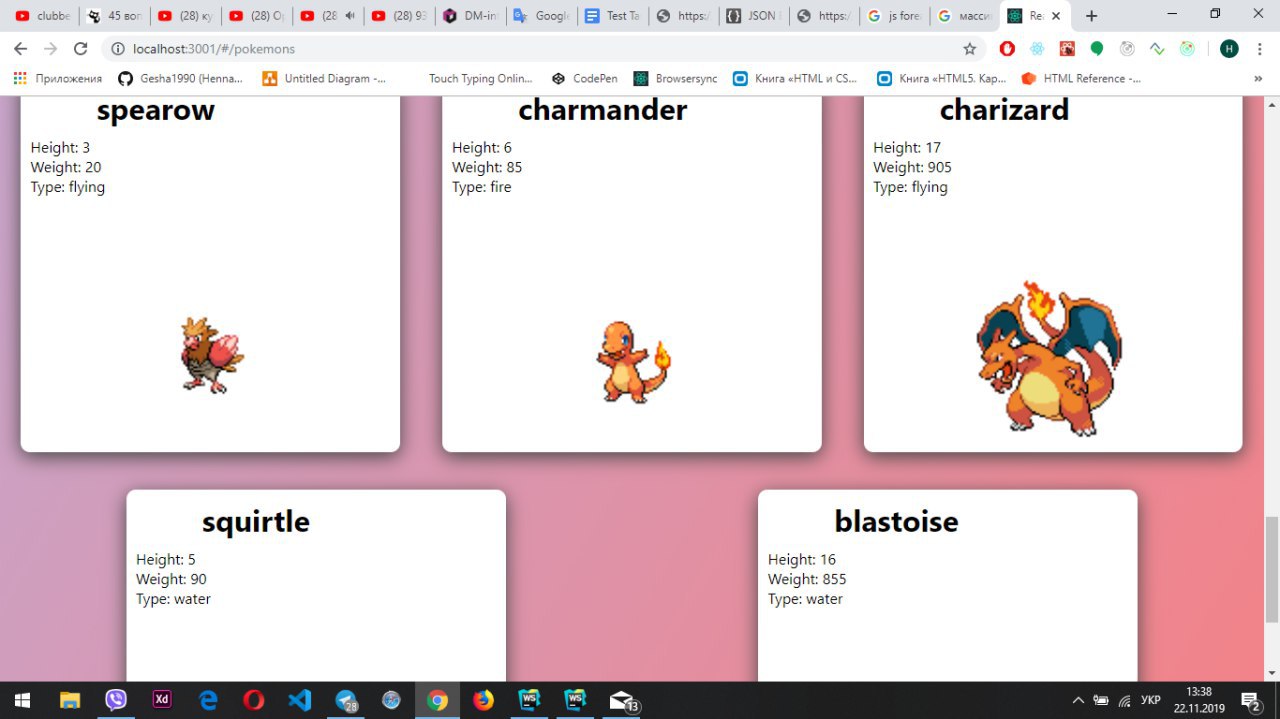Close the active React tab
The image size is (1280, 719).
click(1056, 16)
